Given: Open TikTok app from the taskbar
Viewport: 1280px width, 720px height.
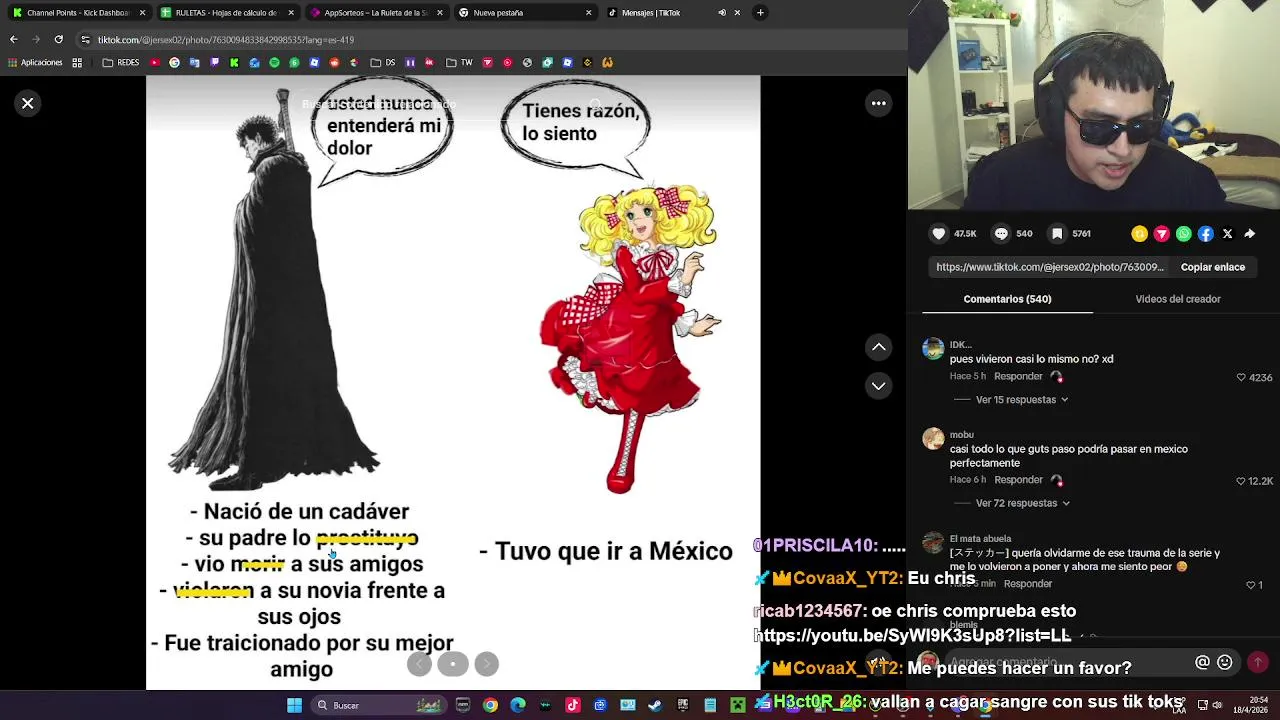Looking at the screenshot, I should [x=573, y=705].
